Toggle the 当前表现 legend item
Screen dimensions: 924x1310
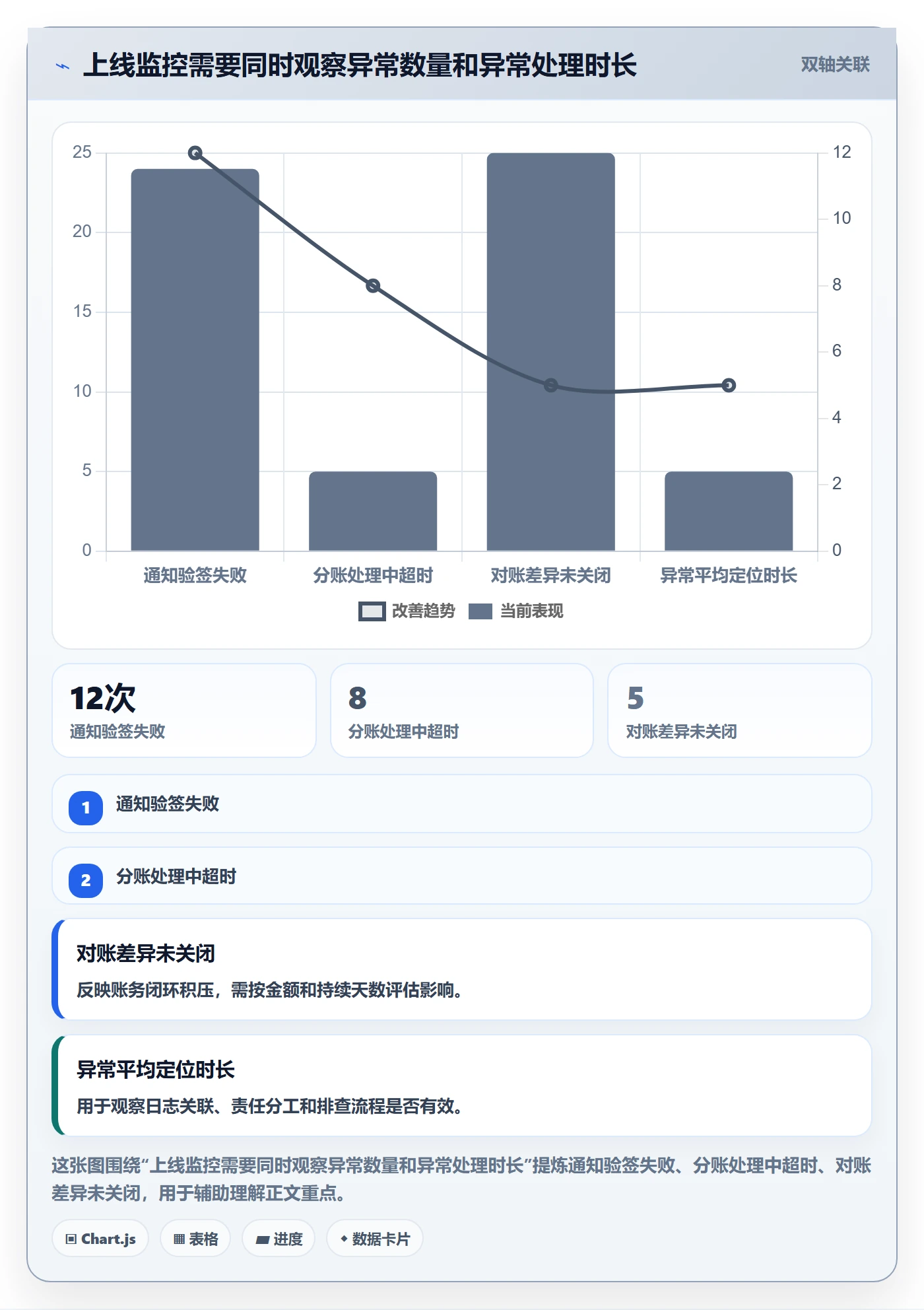point(515,611)
